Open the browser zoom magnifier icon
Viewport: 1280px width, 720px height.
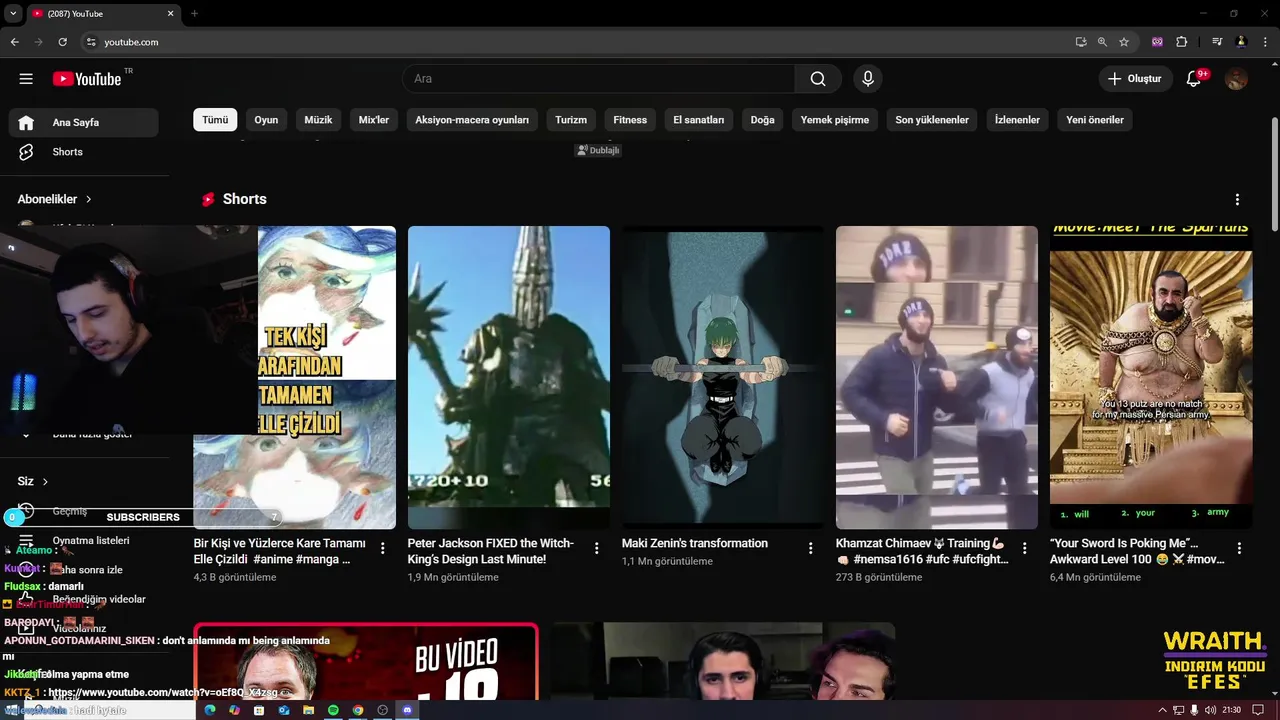coord(1102,42)
